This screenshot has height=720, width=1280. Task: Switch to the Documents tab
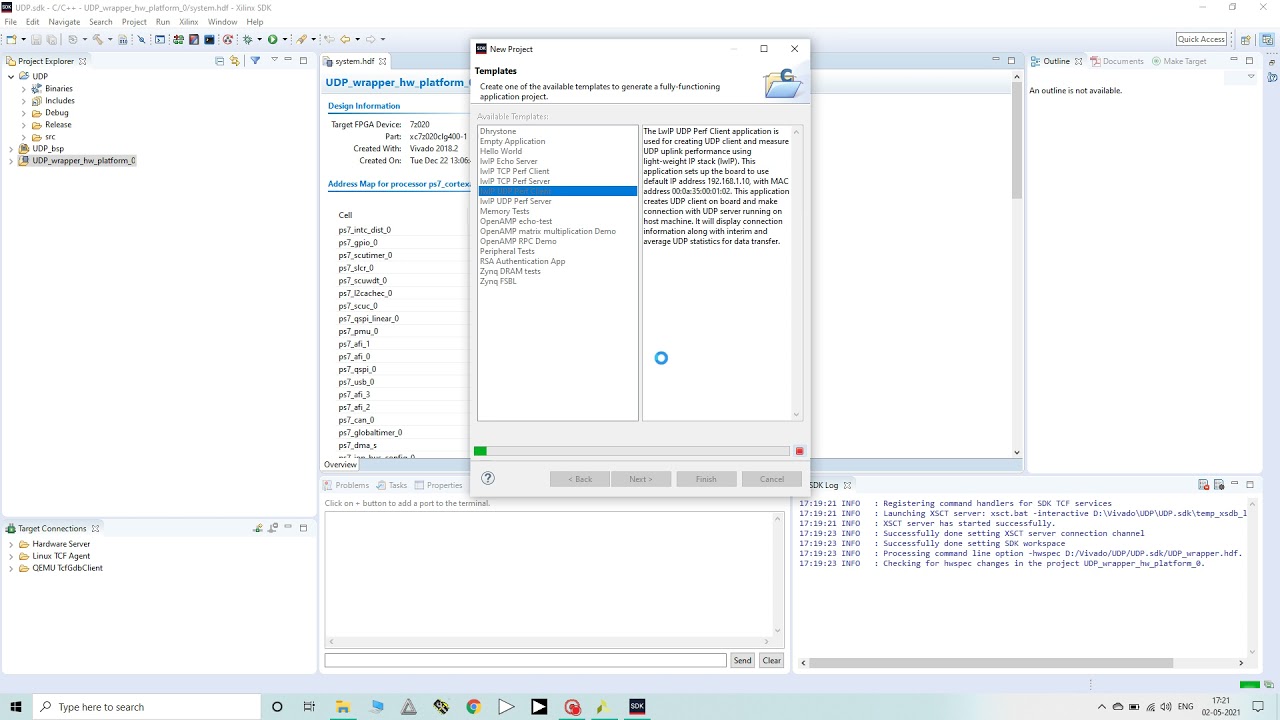click(1116, 61)
